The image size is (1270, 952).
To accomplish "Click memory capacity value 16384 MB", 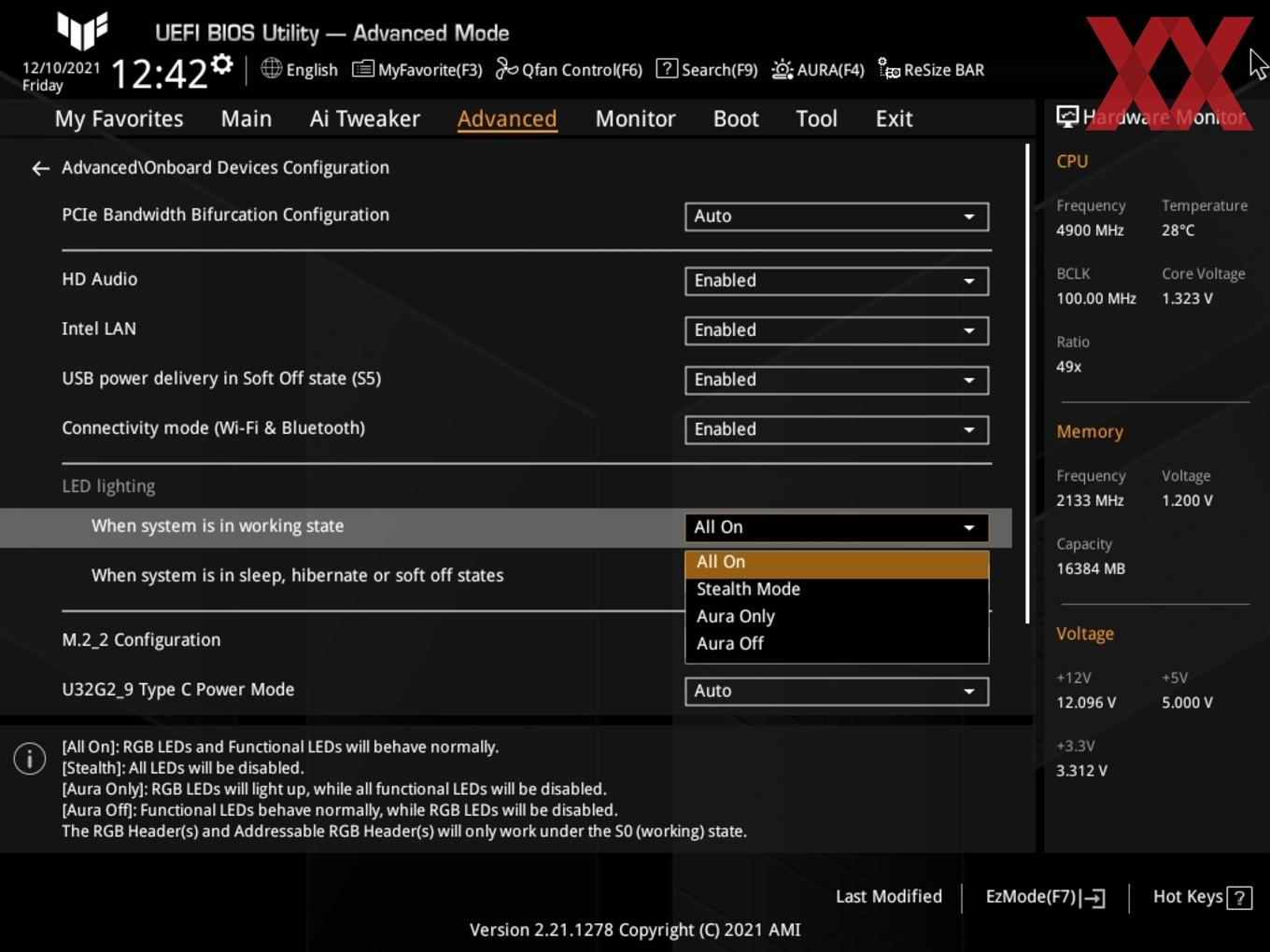I will point(1090,568).
